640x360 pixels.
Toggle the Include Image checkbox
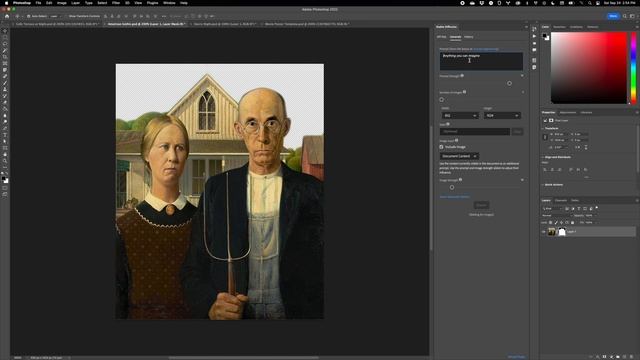pos(441,147)
